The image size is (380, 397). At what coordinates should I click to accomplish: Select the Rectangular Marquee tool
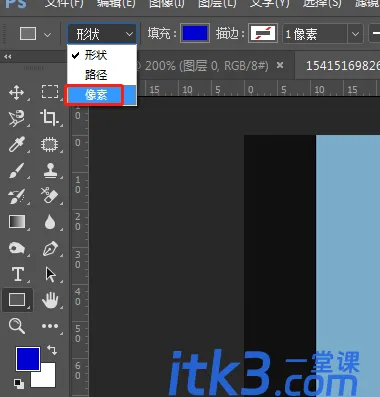pos(50,92)
